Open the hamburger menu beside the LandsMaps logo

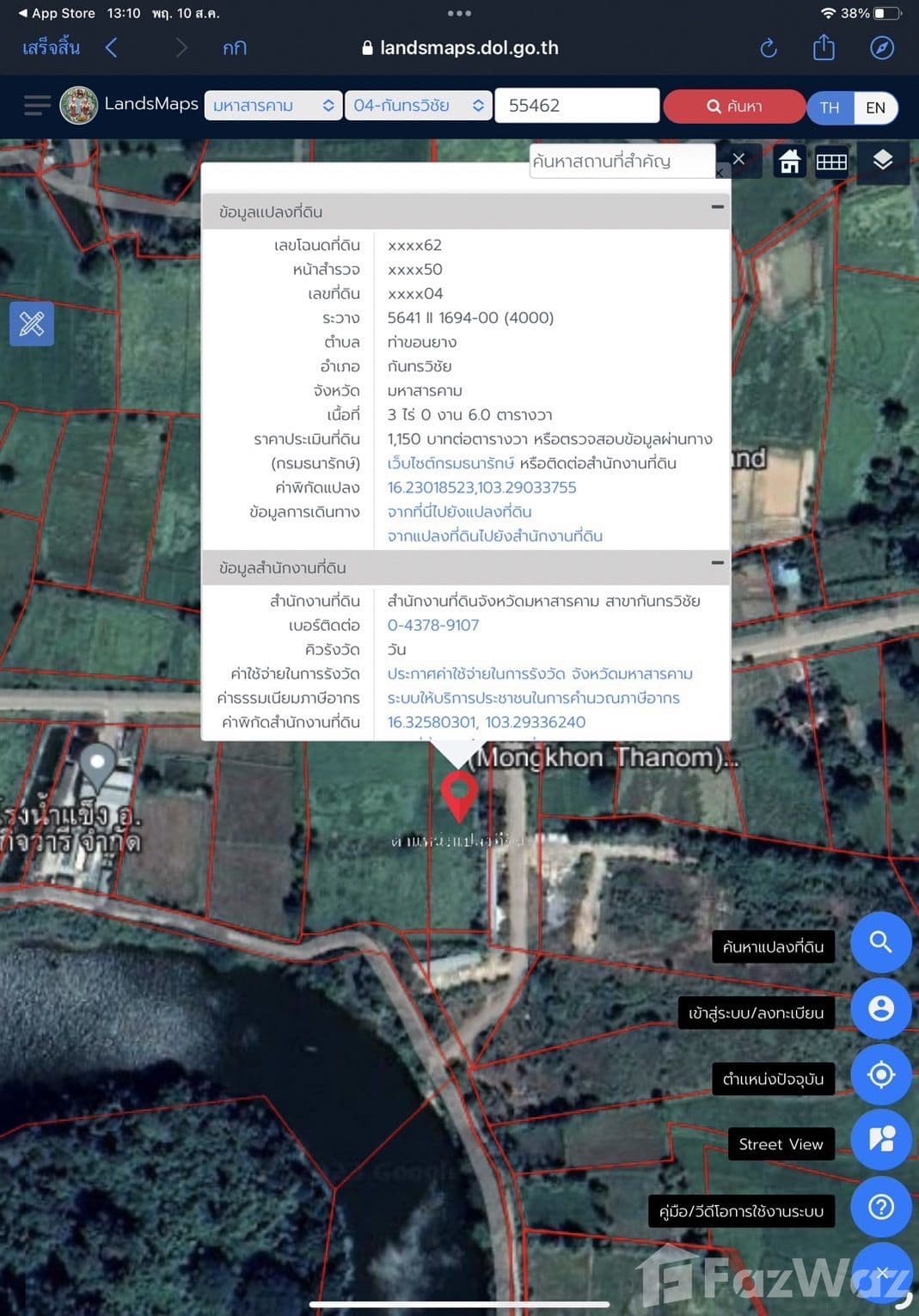[37, 106]
